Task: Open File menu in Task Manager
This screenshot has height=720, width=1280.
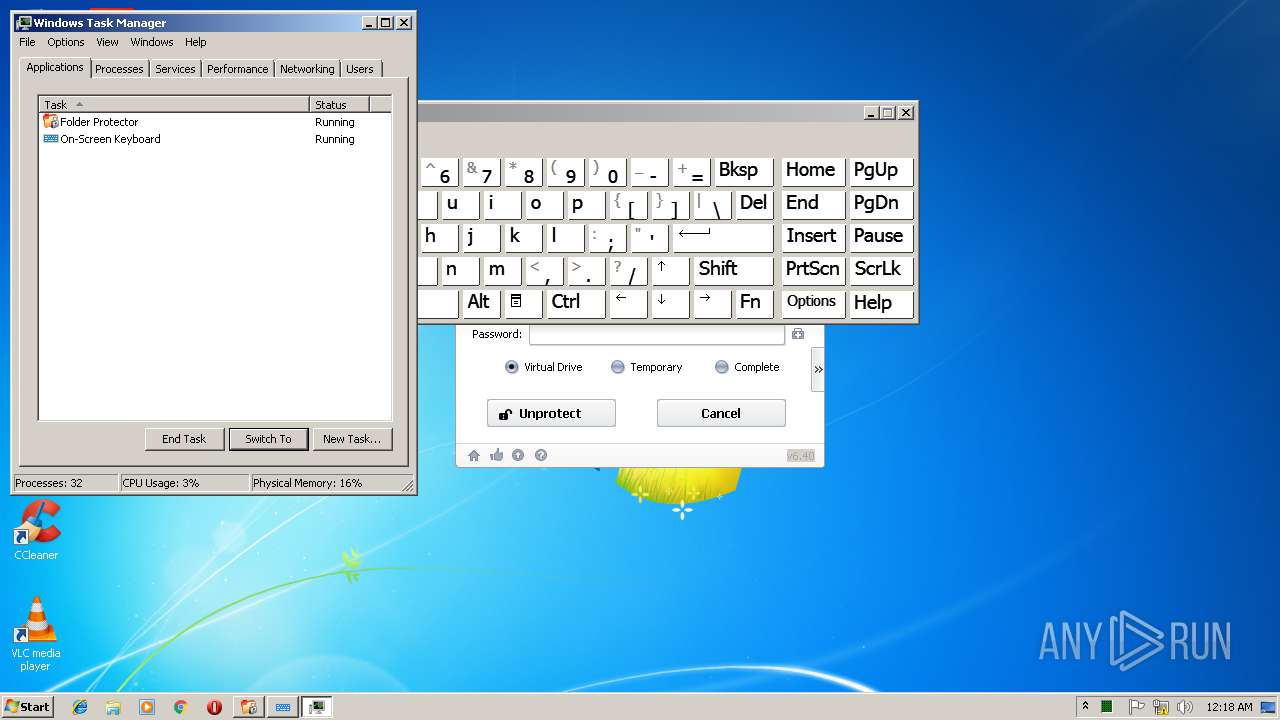Action: point(27,42)
